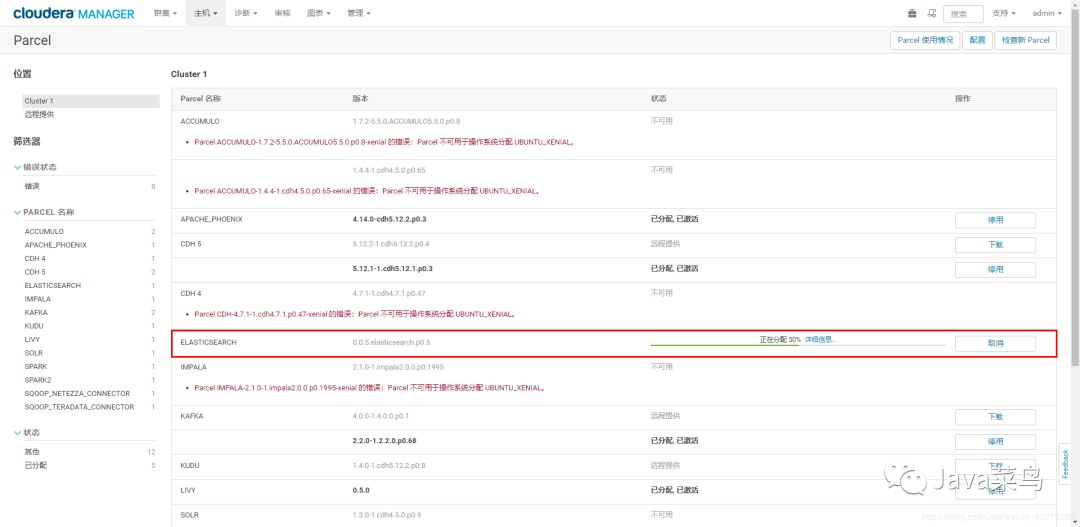Click the 版本 column header
1080x527 pixels.
point(360,99)
